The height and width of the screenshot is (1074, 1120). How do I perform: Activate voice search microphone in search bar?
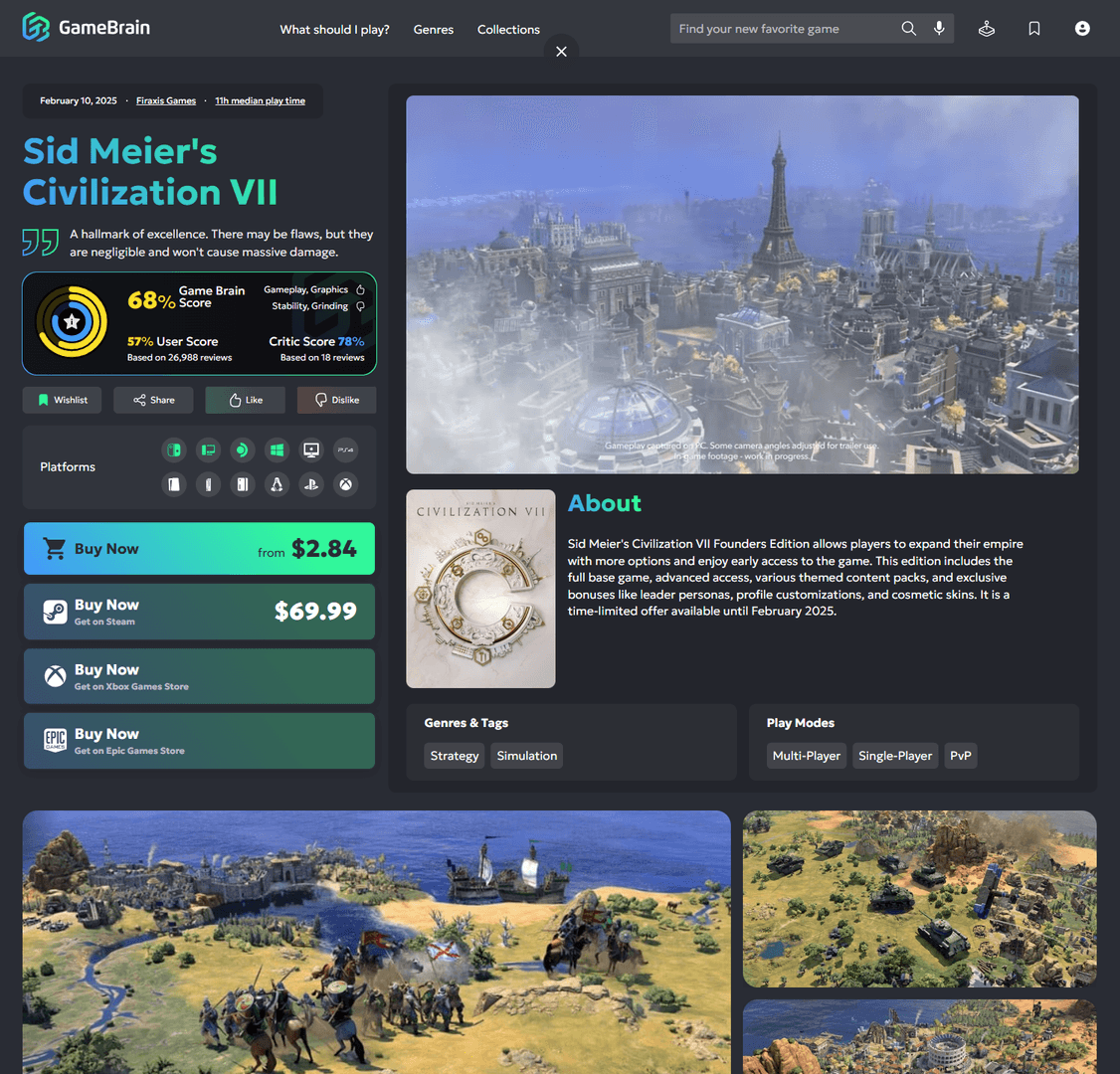pos(939,29)
